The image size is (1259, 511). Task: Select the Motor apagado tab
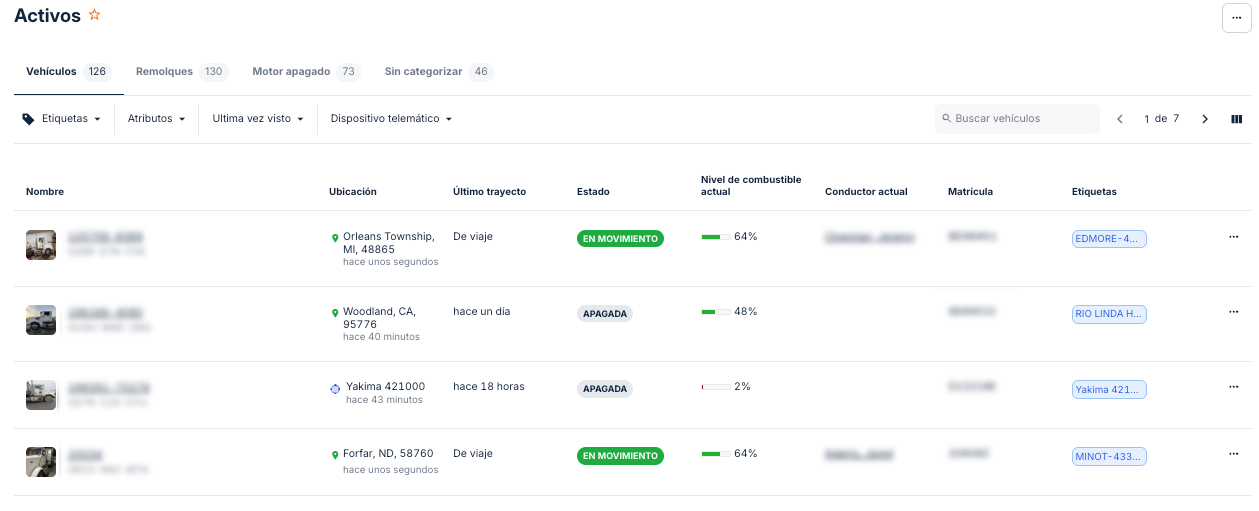pyautogui.click(x=305, y=72)
